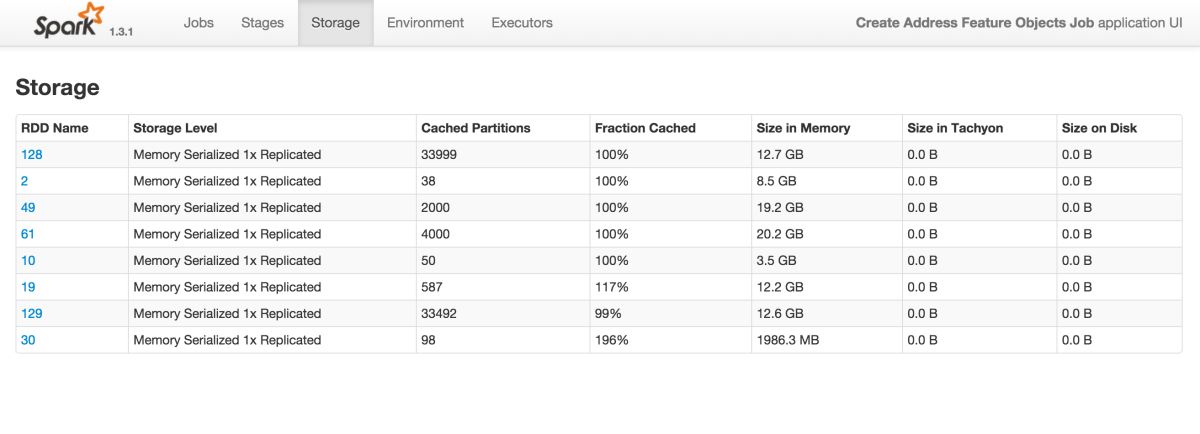Select RDD 19 link
The height and width of the screenshot is (434, 1200).
29,287
